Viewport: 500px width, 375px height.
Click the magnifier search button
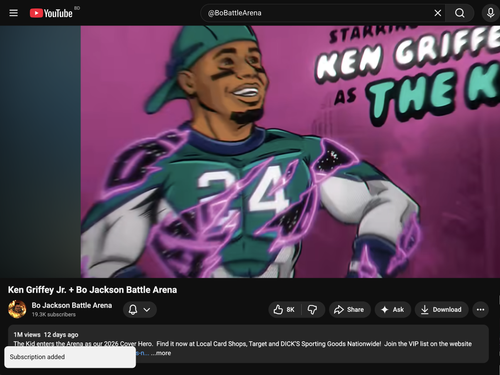pyautogui.click(x=460, y=13)
